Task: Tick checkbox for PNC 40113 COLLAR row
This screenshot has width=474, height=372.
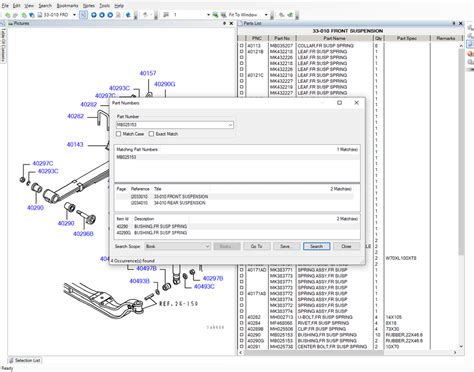Action: tap(241, 46)
